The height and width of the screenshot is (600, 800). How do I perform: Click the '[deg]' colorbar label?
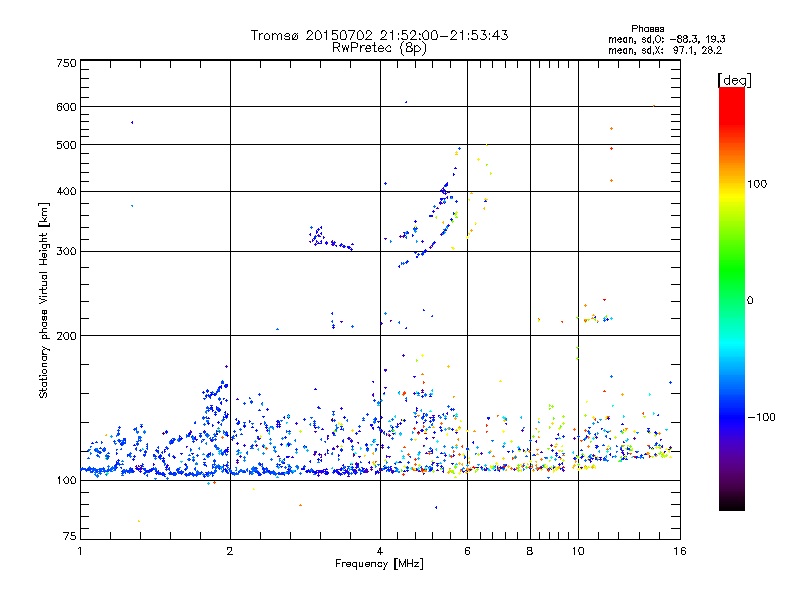pos(734,80)
